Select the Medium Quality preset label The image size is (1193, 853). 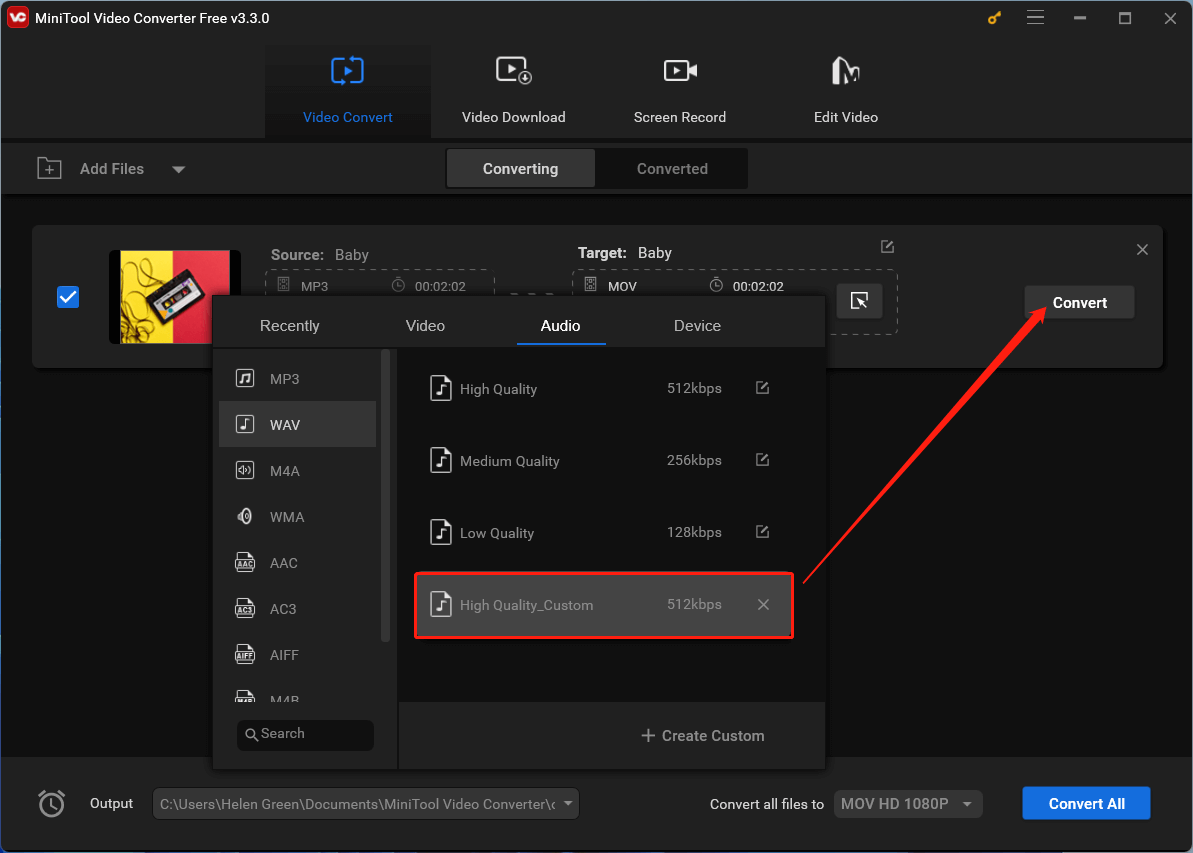pyautogui.click(x=510, y=461)
